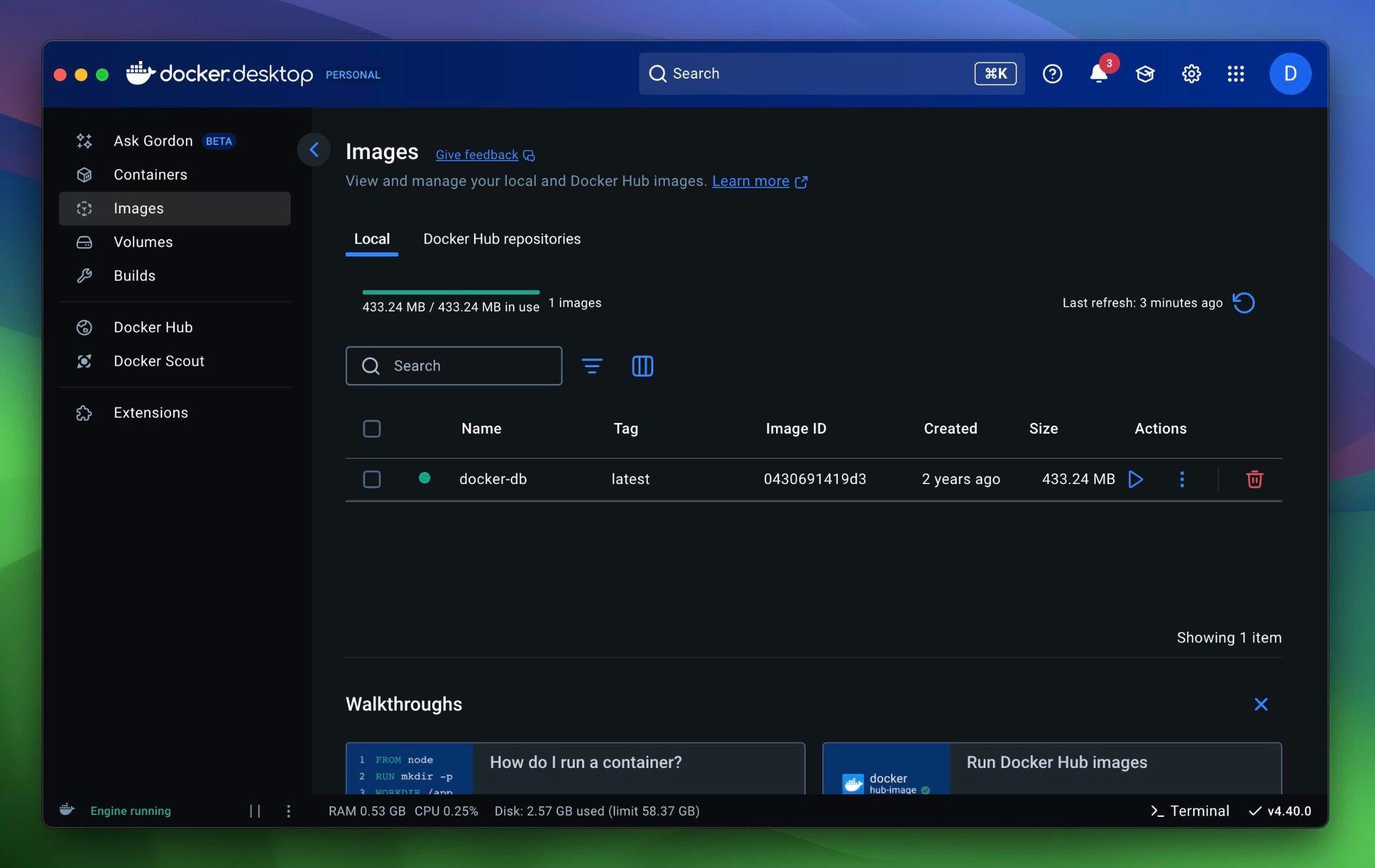Screen dimensions: 1375x868
Task: Open more actions menu for docker-db
Action: pos(1182,479)
